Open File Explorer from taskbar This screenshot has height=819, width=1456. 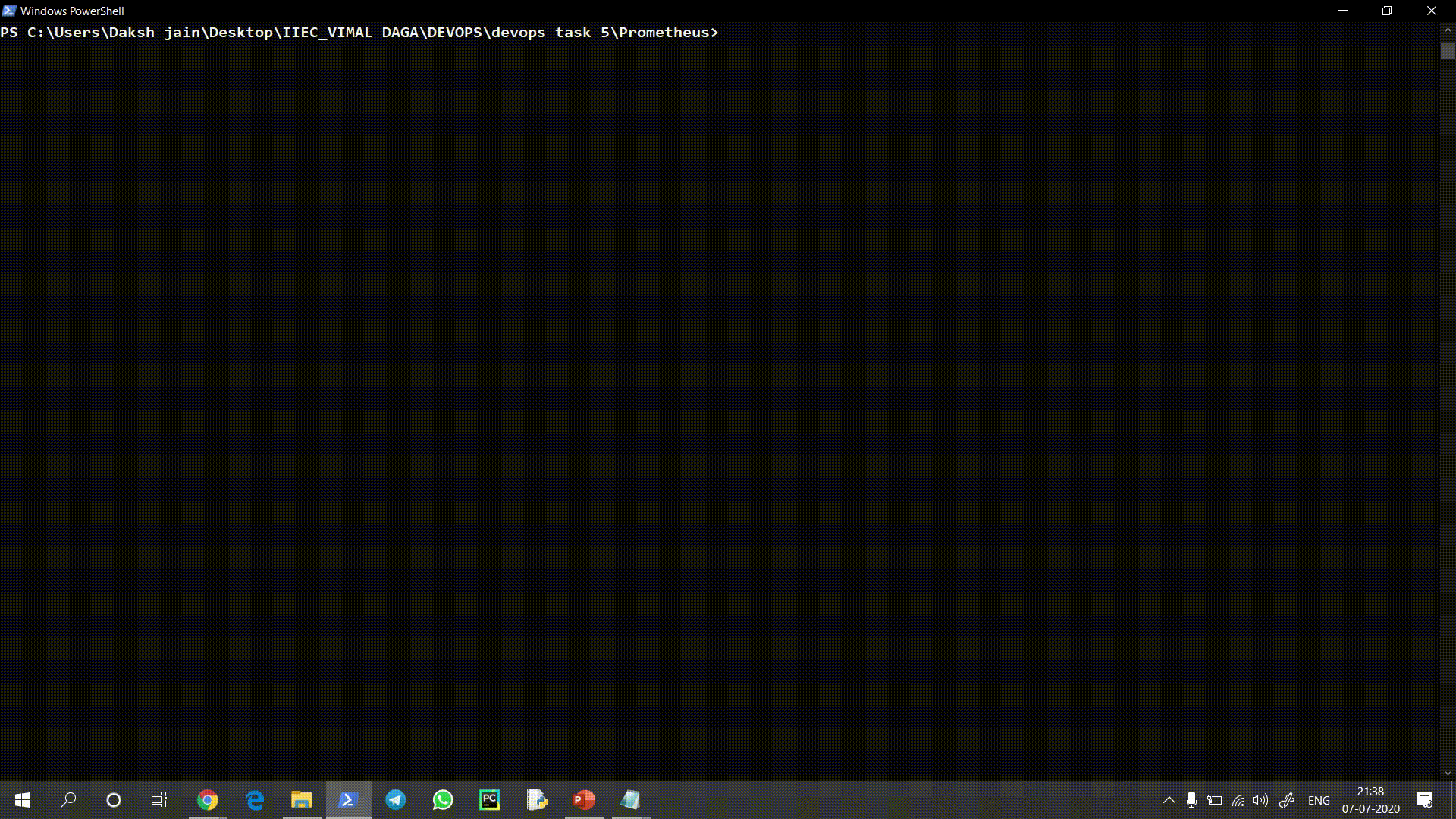pos(302,800)
